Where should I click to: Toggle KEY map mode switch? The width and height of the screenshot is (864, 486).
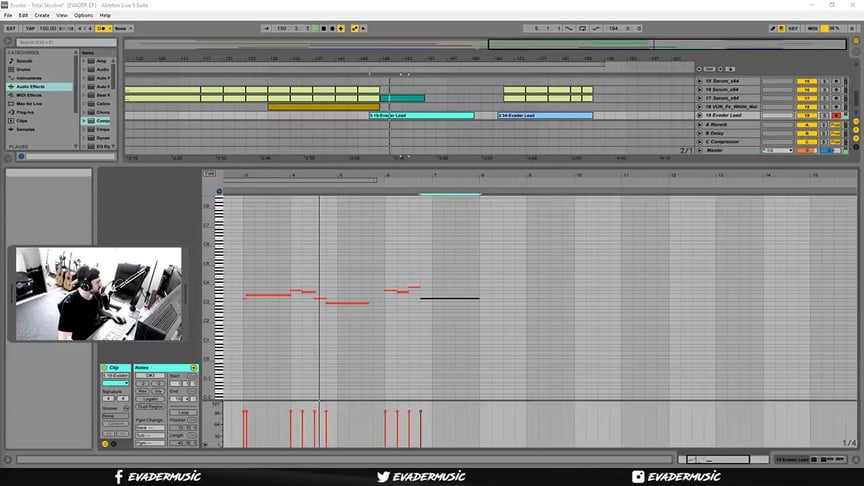793,29
